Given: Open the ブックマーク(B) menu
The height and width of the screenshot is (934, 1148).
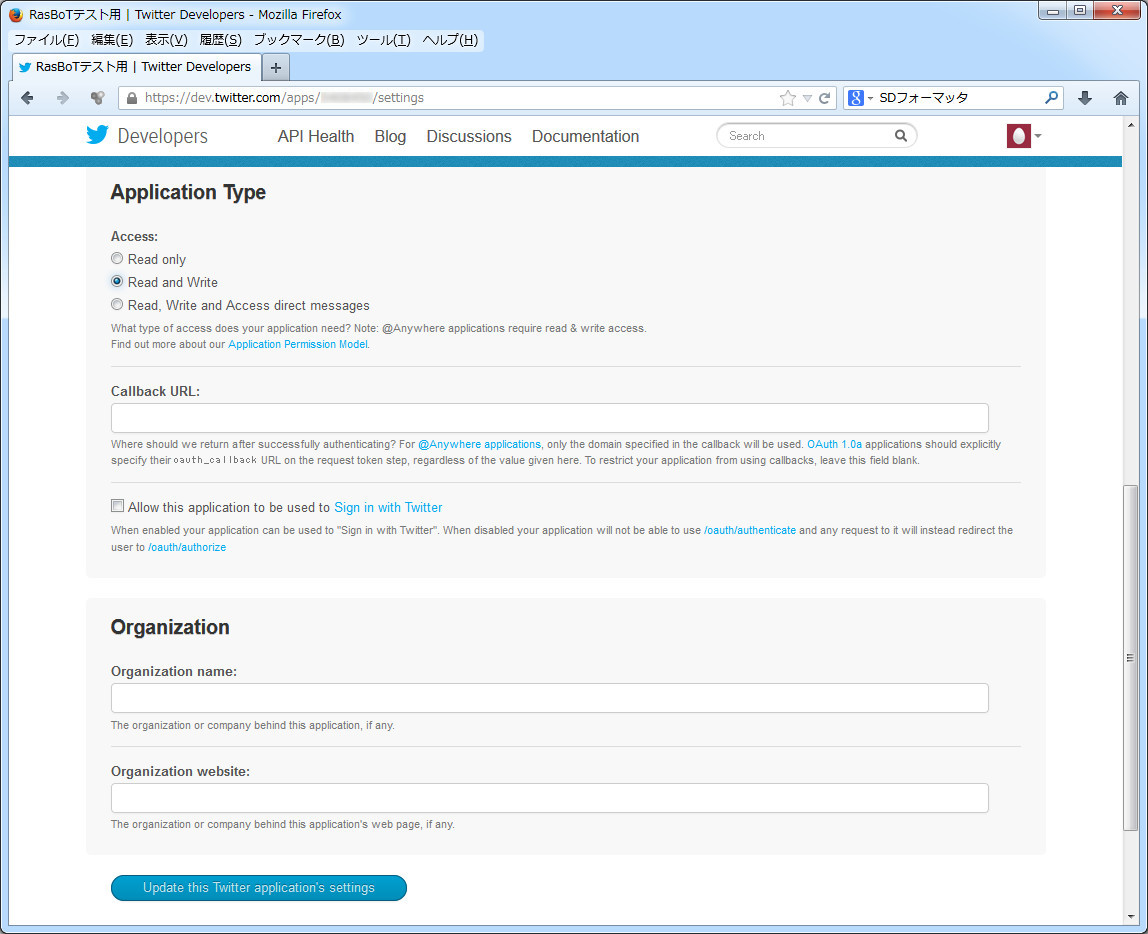Looking at the screenshot, I should 299,40.
